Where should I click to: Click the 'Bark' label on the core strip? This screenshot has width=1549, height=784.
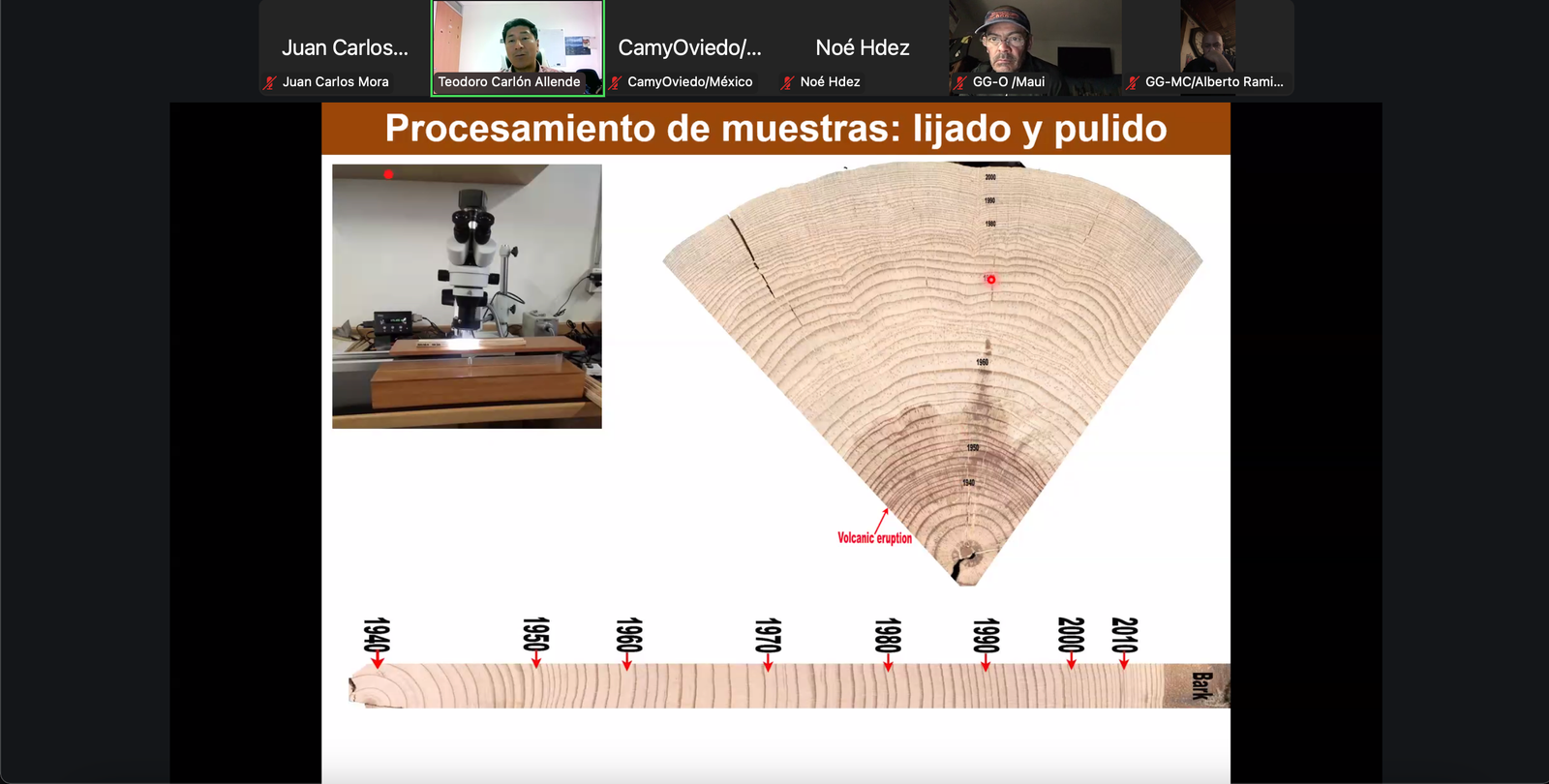pyautogui.click(x=1201, y=685)
